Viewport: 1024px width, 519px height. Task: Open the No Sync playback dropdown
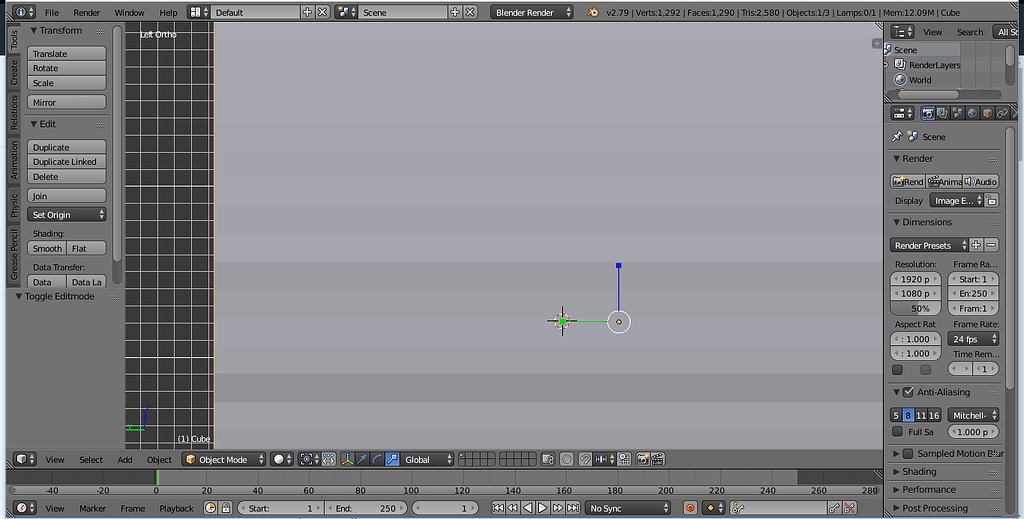click(x=628, y=508)
